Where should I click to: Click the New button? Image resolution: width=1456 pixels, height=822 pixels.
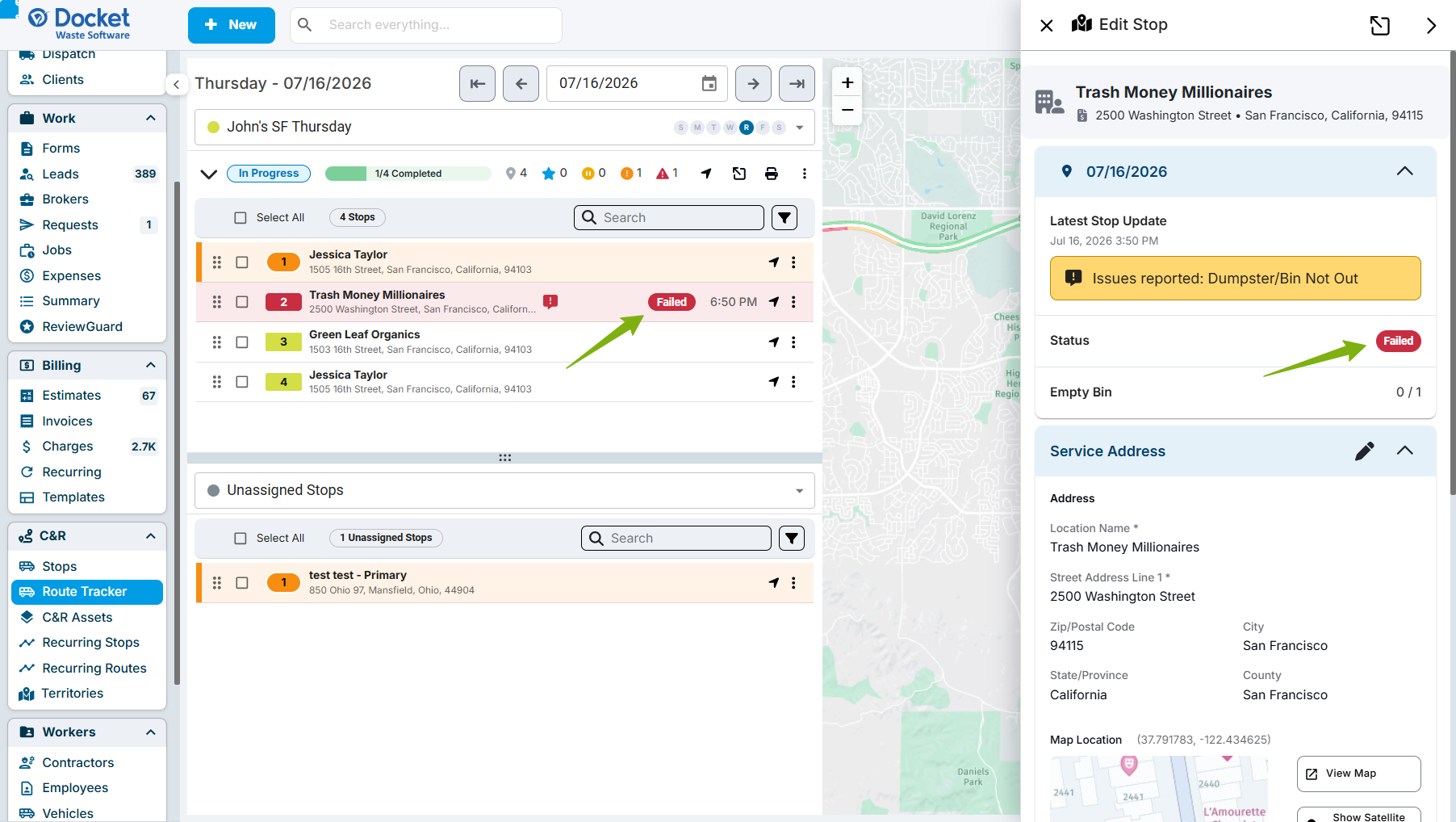click(x=232, y=25)
